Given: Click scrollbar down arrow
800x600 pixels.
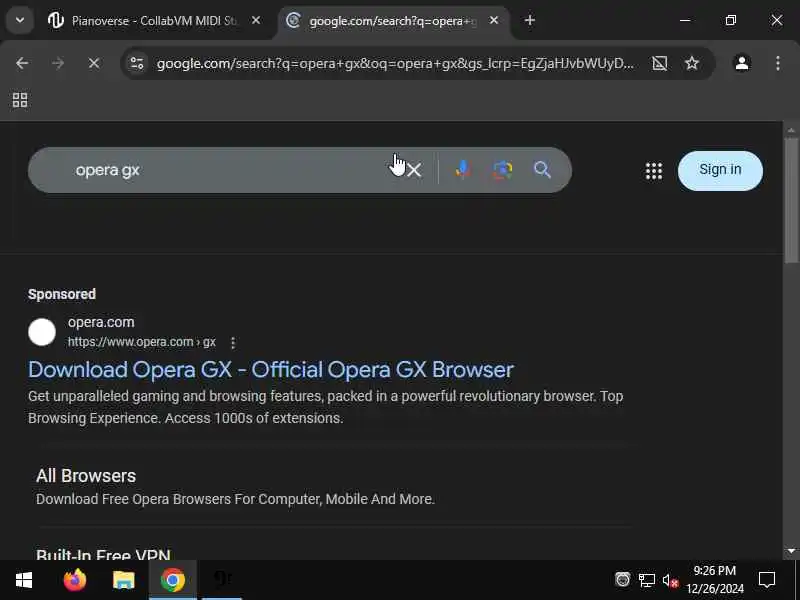Looking at the screenshot, I should click(791, 551).
